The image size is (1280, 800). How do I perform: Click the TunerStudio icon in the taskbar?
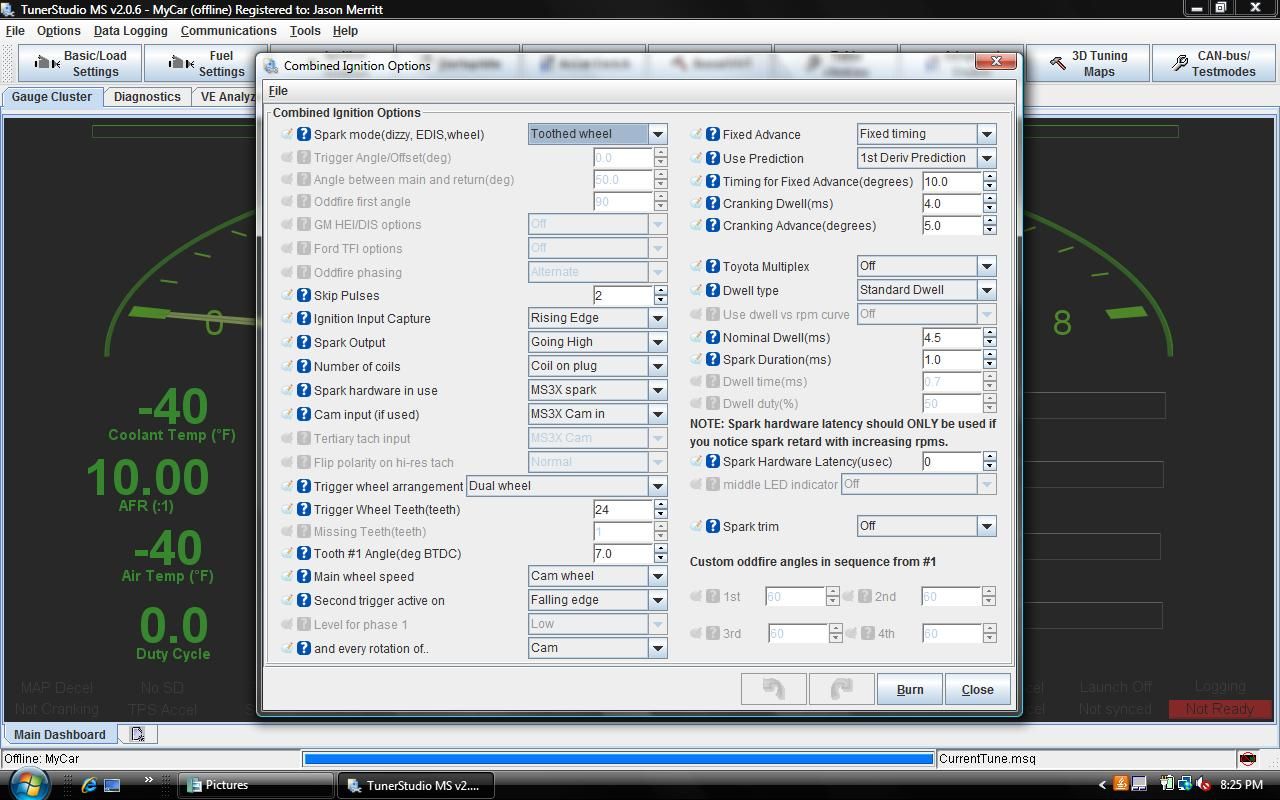point(352,785)
